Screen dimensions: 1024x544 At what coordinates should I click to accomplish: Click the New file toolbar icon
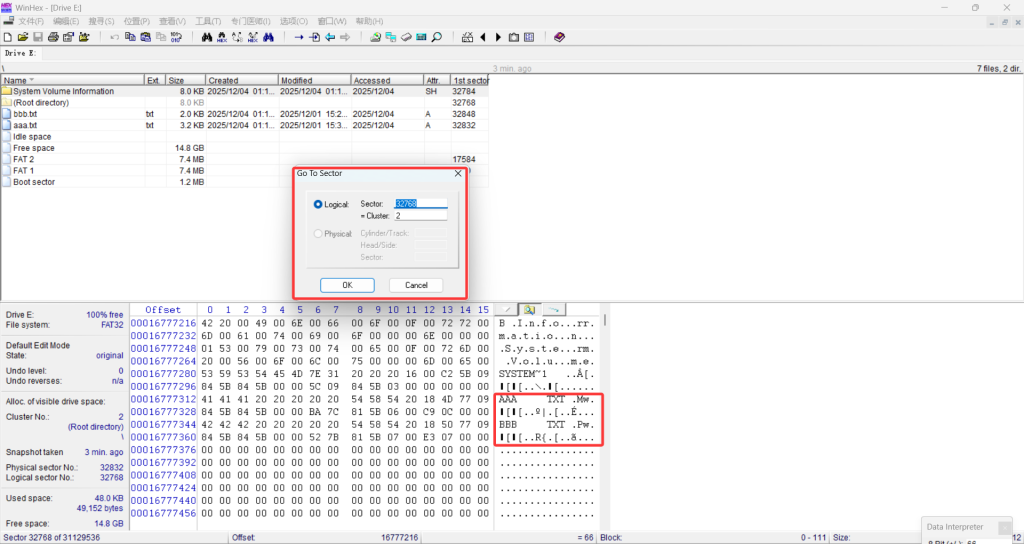(8, 37)
